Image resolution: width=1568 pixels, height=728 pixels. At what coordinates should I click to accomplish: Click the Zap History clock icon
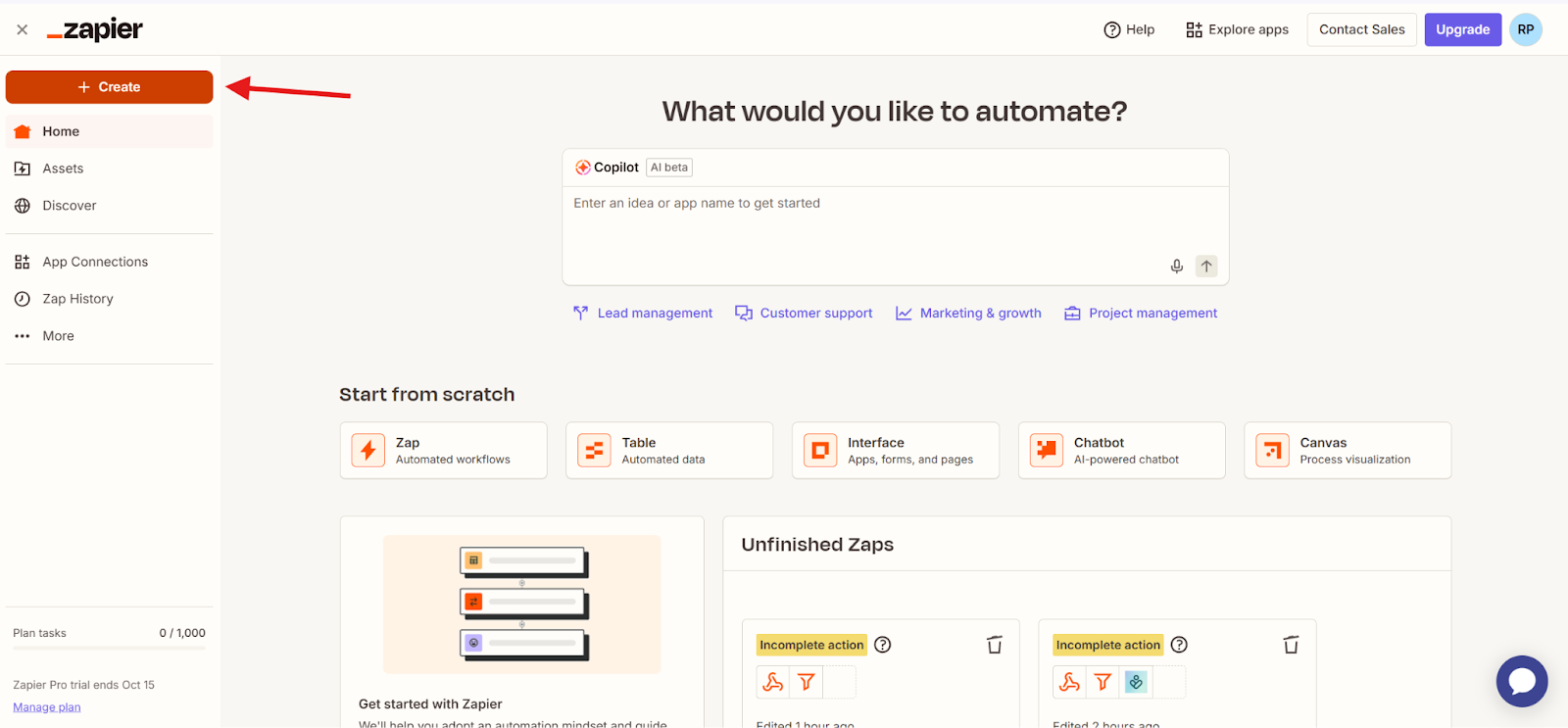click(23, 299)
